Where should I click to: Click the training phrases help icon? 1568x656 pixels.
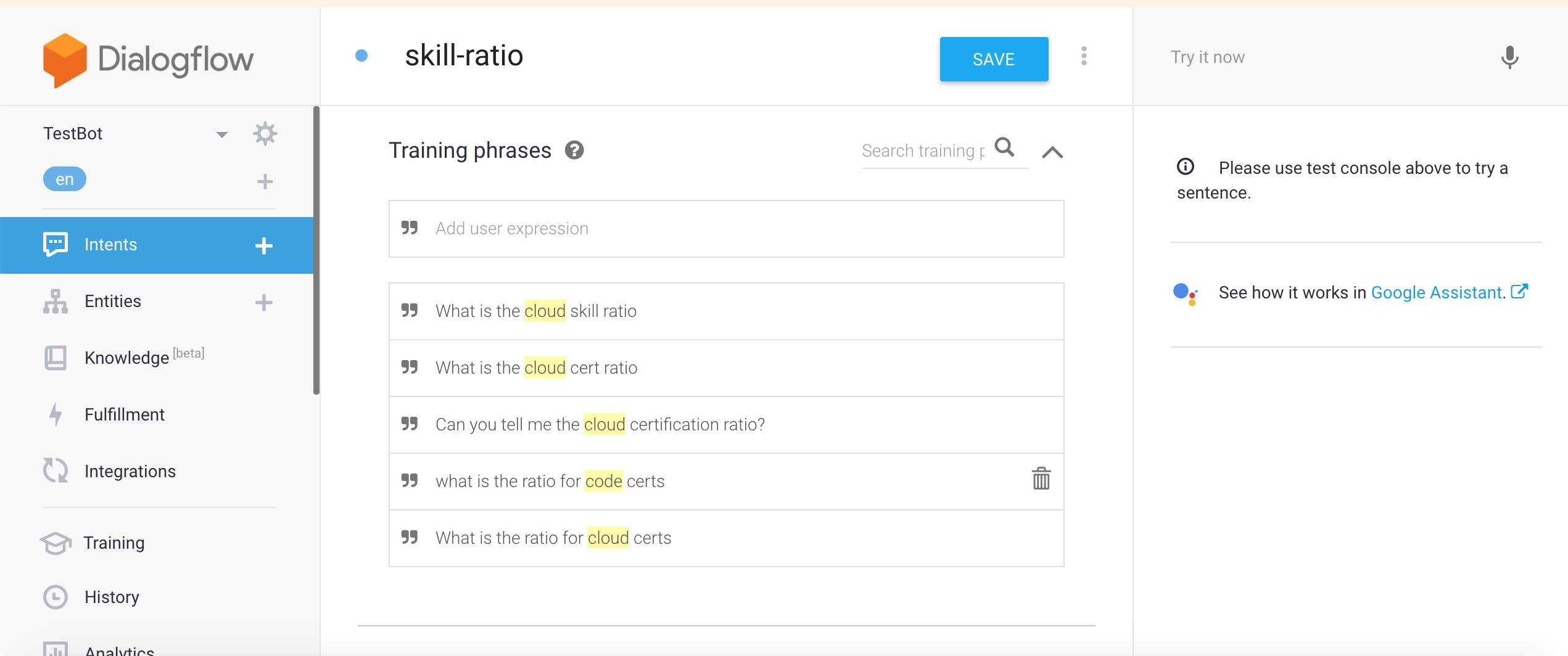coord(574,150)
